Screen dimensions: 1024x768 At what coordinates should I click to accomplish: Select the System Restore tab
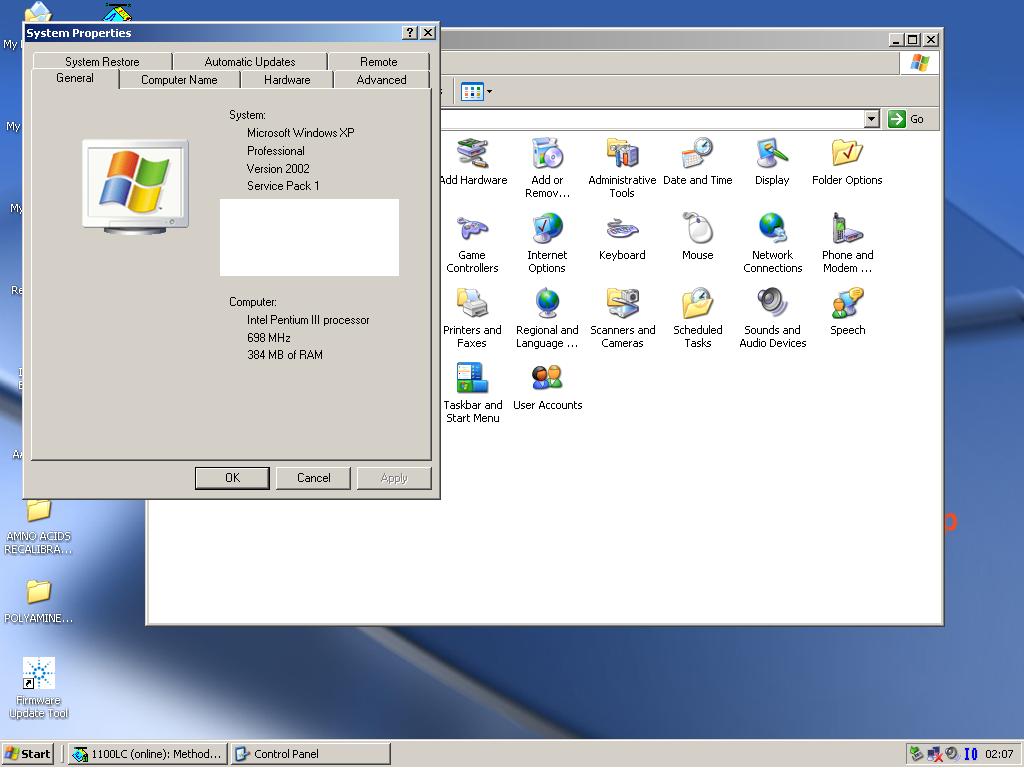pyautogui.click(x=102, y=62)
